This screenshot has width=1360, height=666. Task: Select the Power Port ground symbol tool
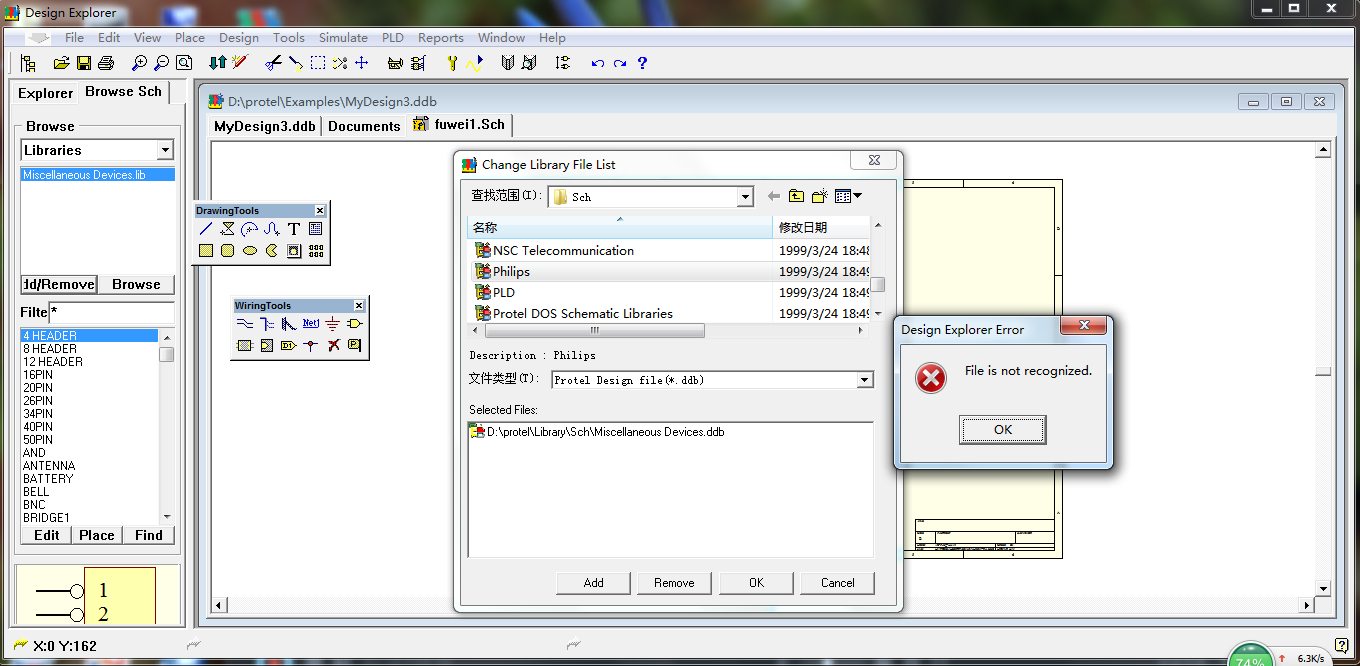[333, 324]
